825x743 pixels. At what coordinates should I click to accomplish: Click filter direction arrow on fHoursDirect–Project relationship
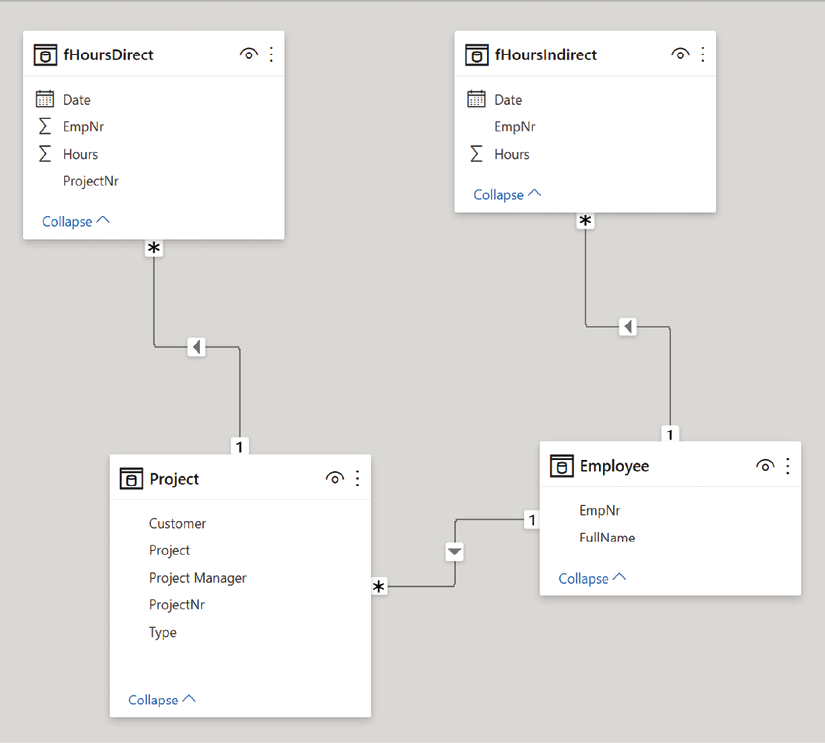point(196,347)
